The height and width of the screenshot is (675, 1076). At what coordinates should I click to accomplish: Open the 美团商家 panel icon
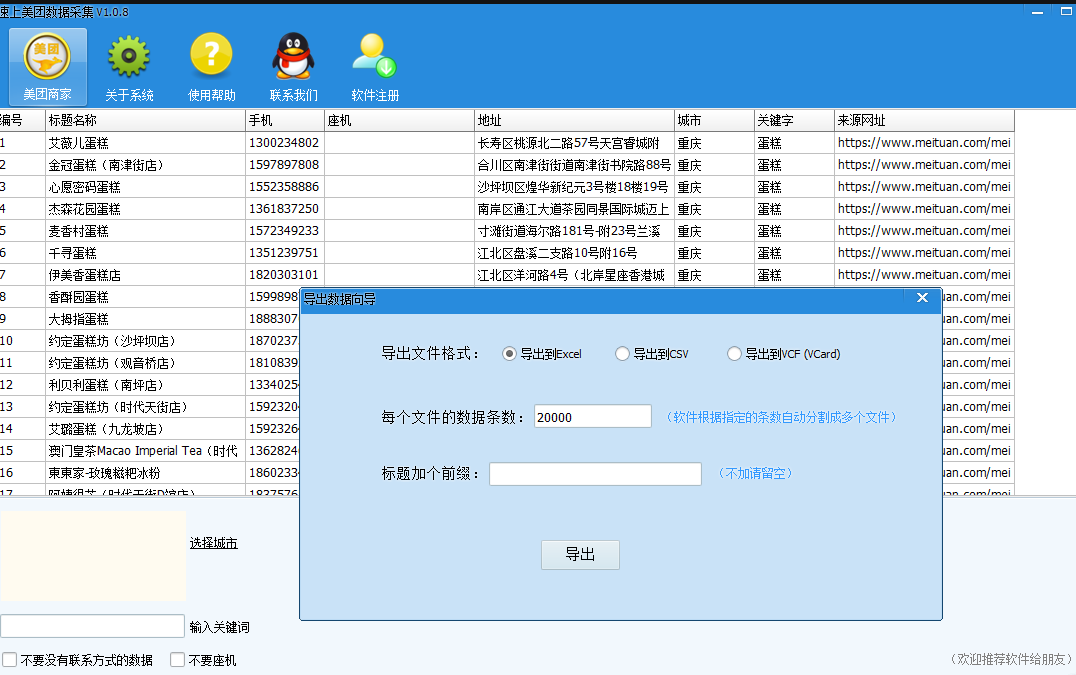coord(46,63)
